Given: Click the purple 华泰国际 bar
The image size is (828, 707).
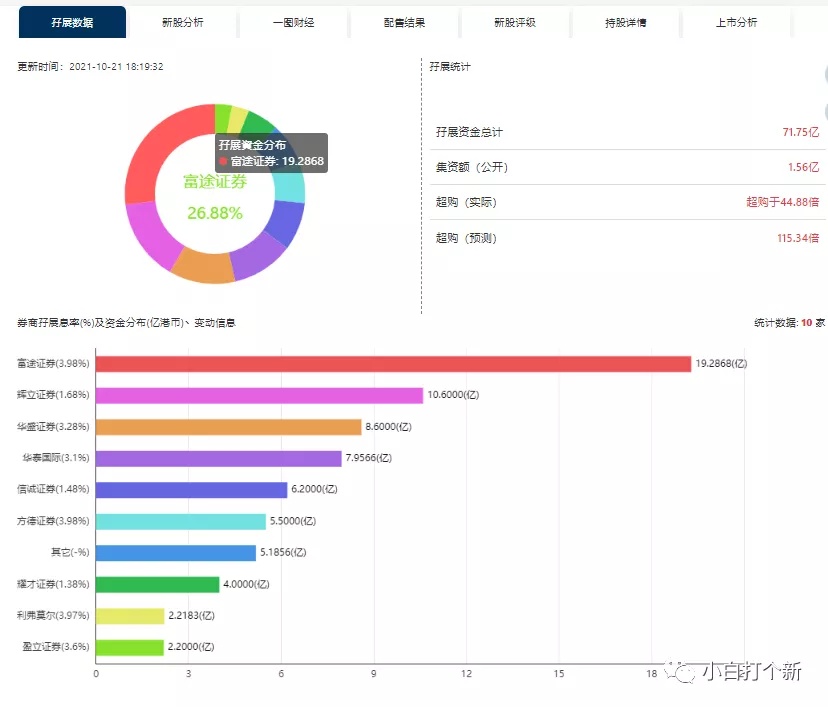Looking at the screenshot, I should click(x=219, y=458).
